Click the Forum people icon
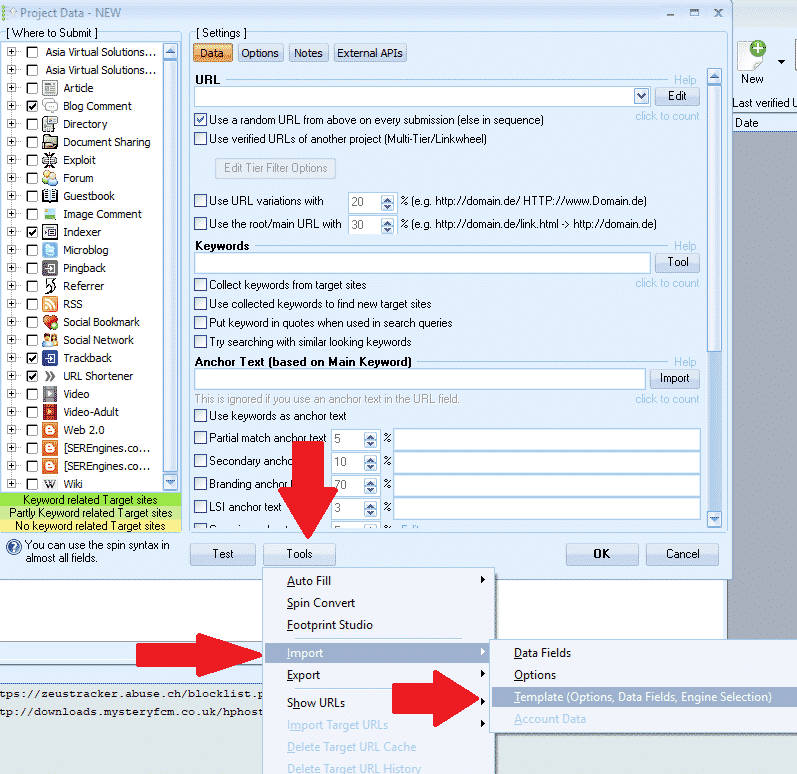Screen dimensions: 797x774 [50, 178]
